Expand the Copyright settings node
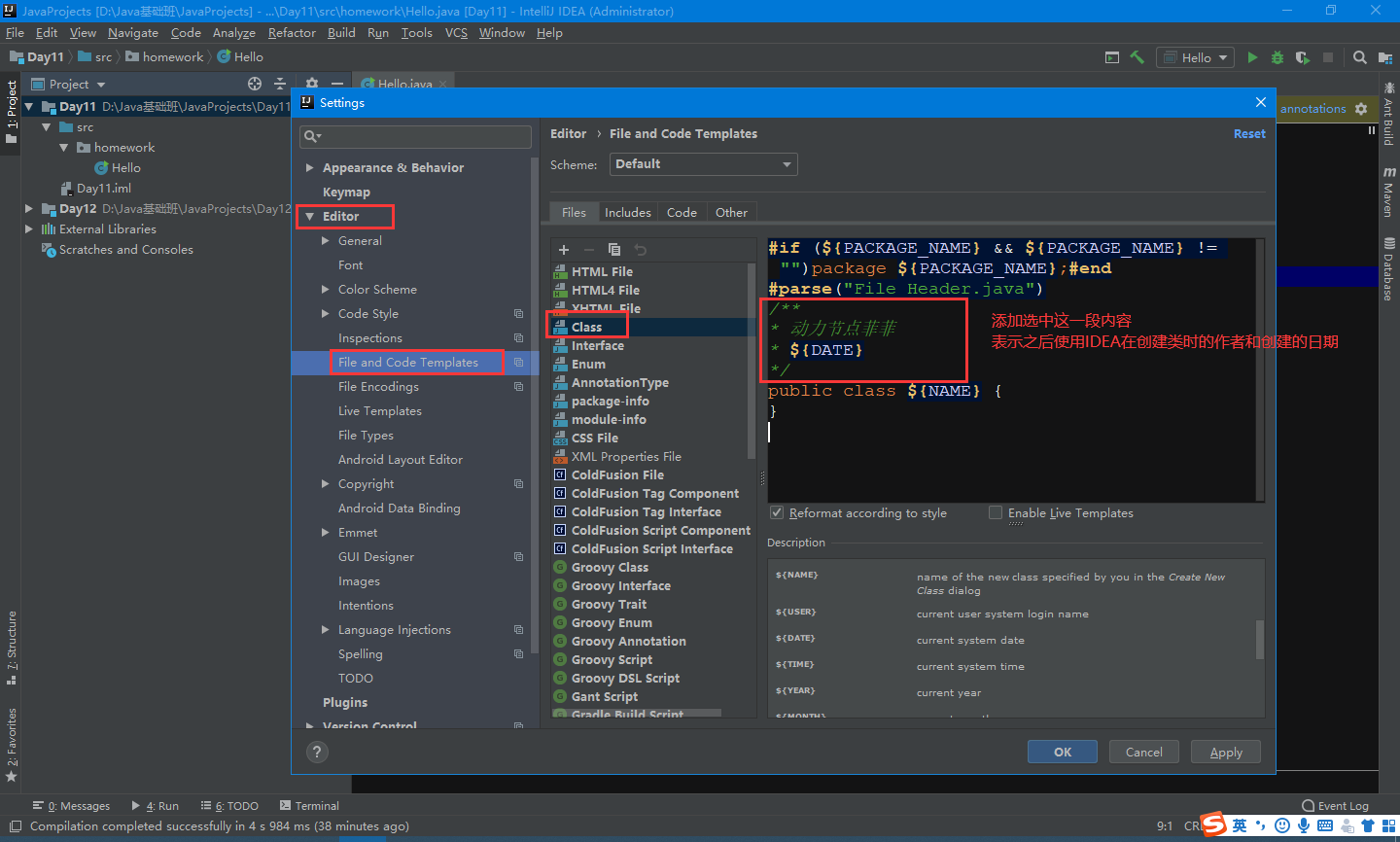The width and height of the screenshot is (1400, 842). [x=326, y=483]
